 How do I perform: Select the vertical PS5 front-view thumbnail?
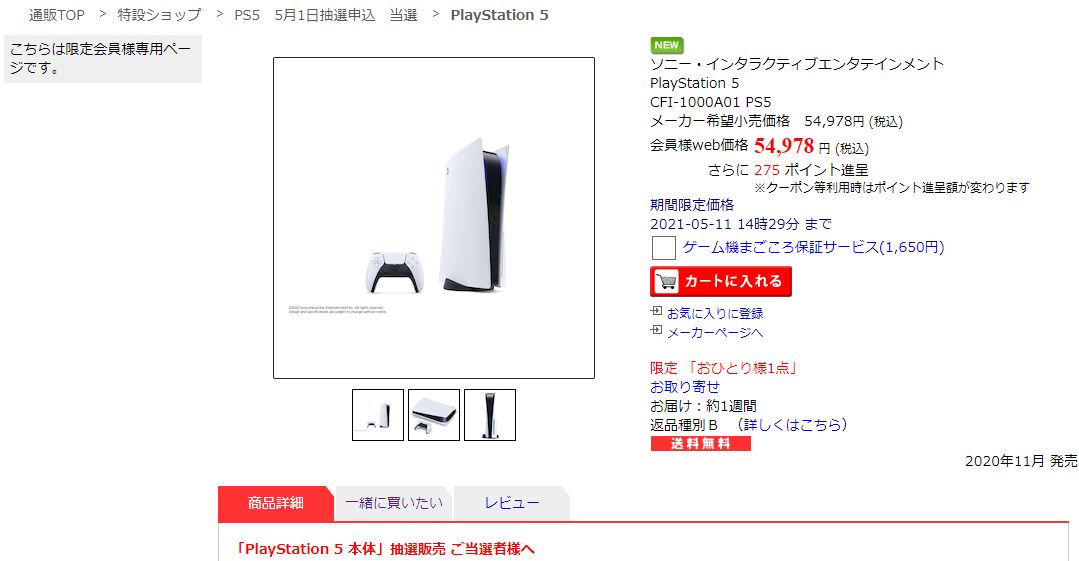[x=489, y=415]
